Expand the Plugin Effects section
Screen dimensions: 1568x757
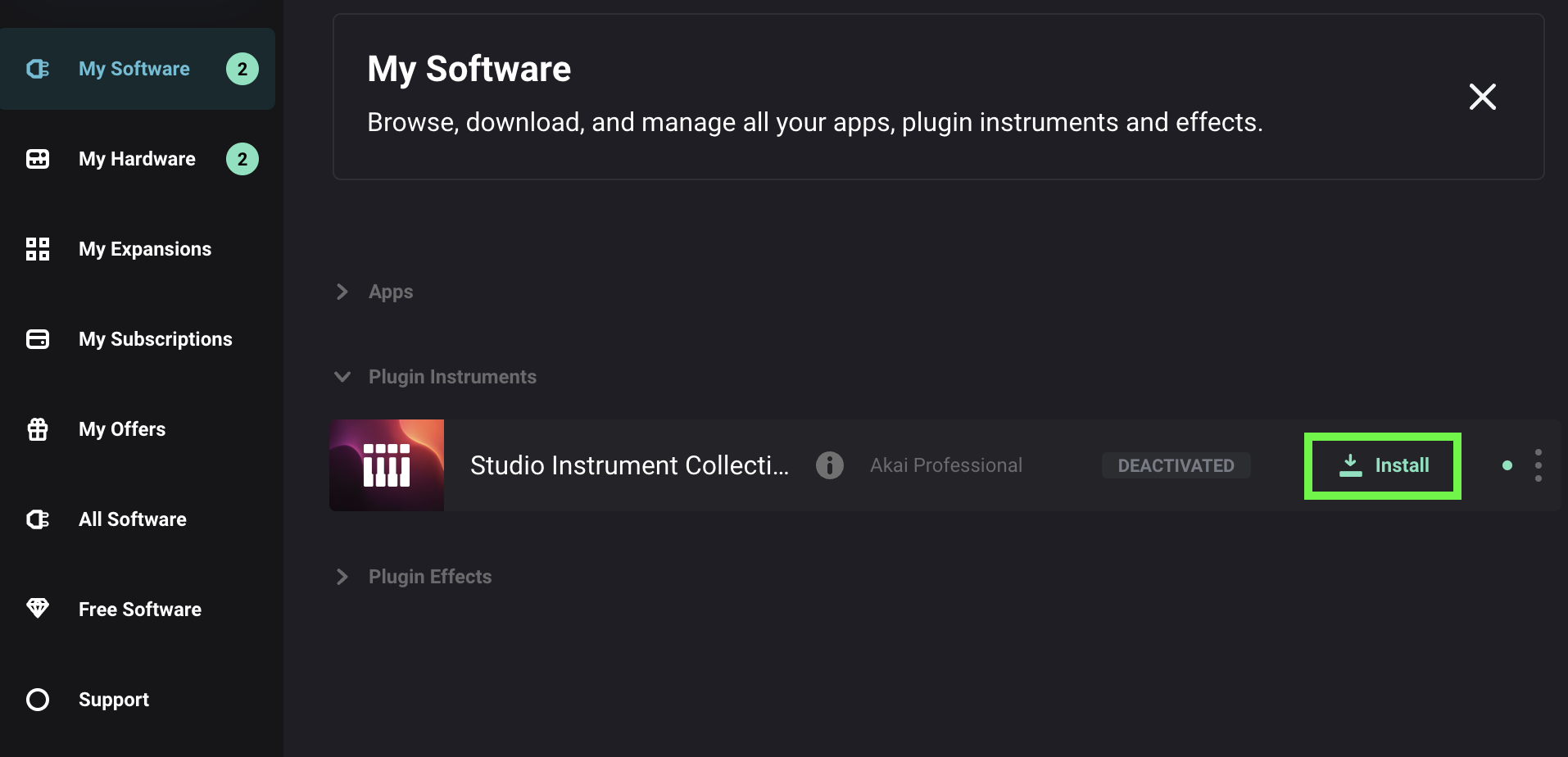tap(342, 577)
